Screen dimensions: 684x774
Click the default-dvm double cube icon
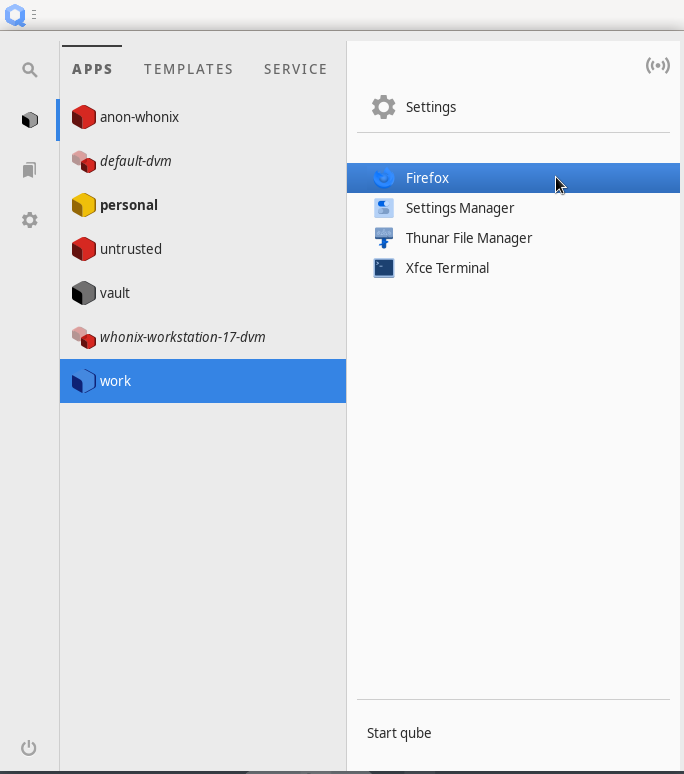pos(83,161)
